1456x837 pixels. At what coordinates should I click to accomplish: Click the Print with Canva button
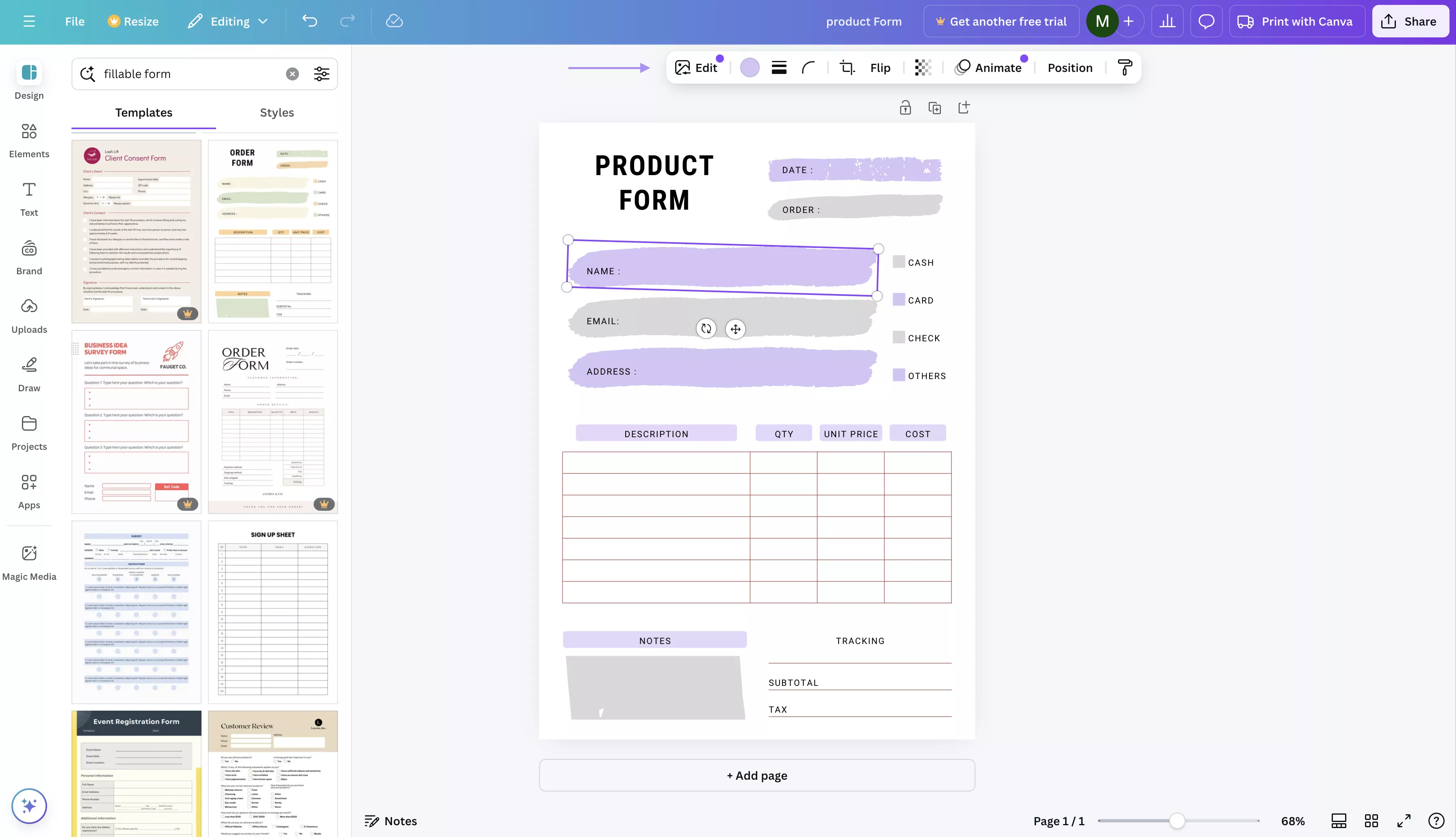[x=1296, y=22]
